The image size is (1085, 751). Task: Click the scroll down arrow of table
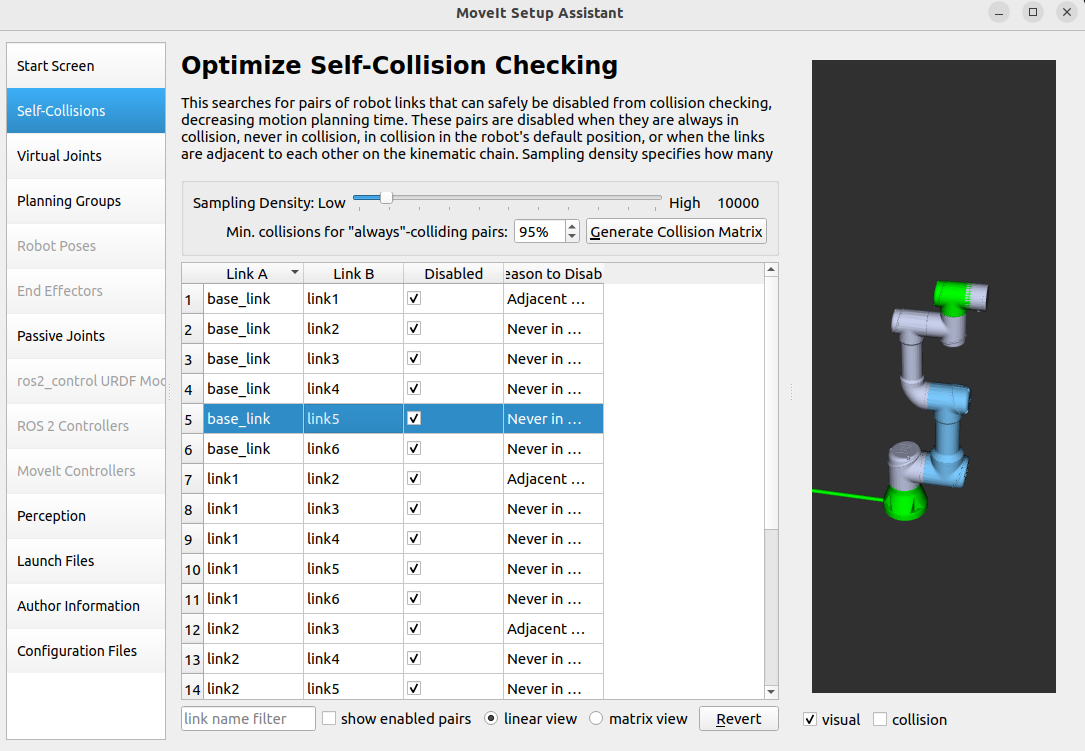pos(771,691)
